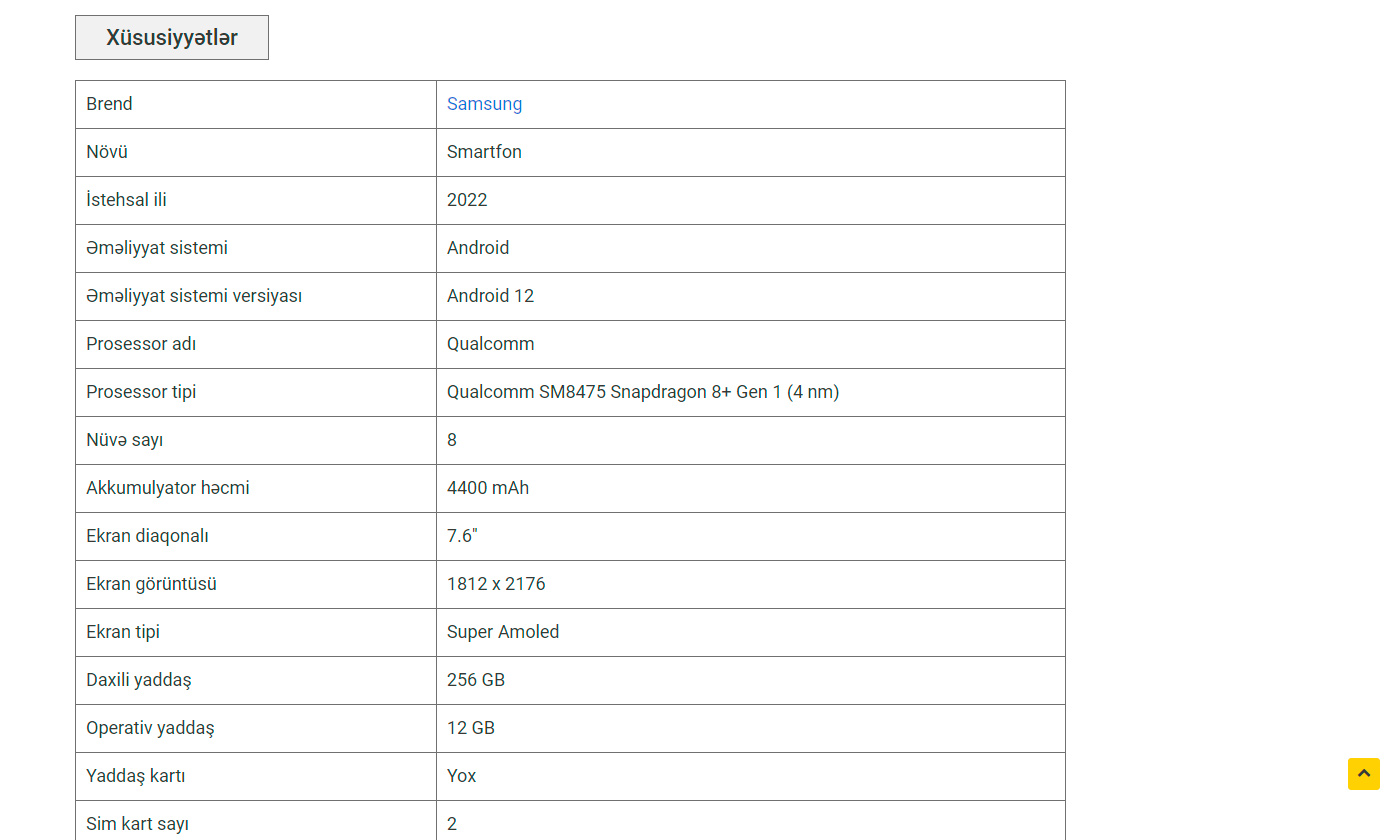Select the Smartfon value in Növü row

(x=484, y=152)
